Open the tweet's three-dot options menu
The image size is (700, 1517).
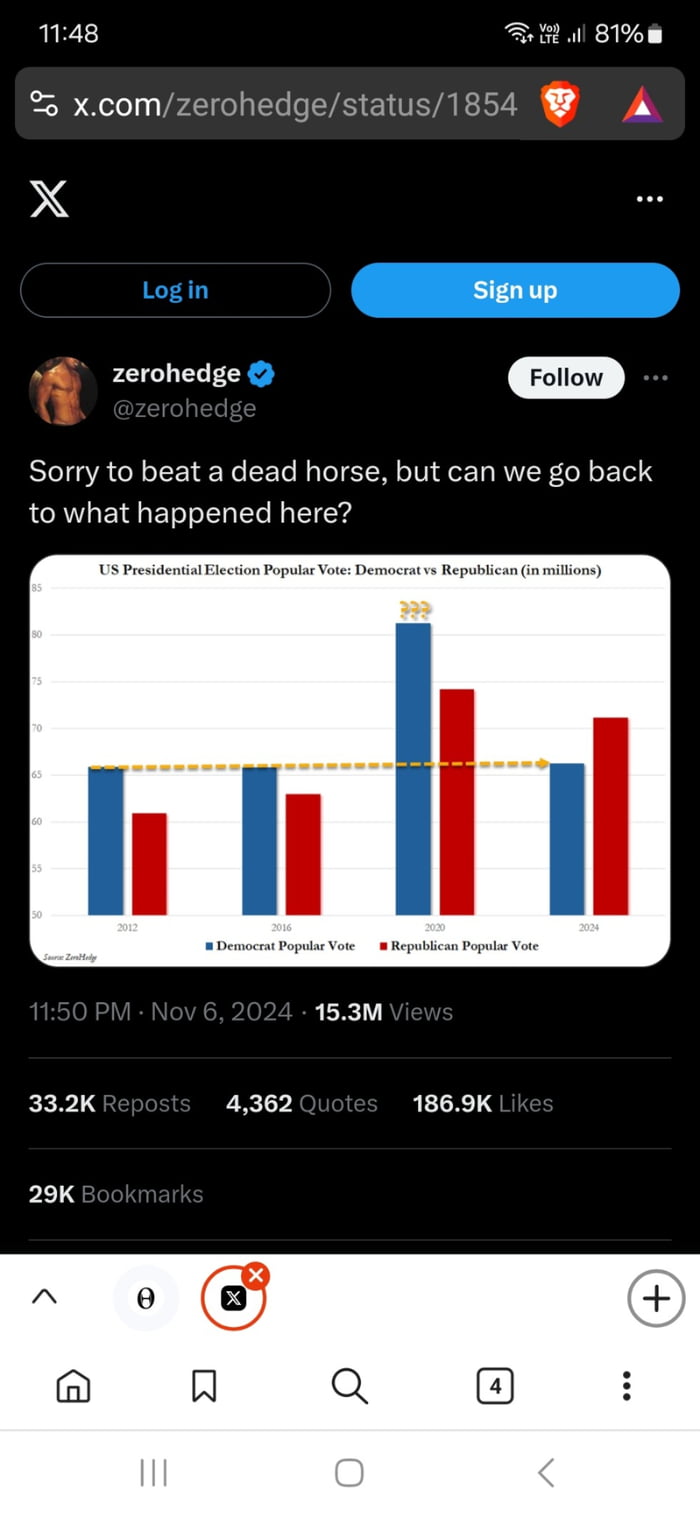click(x=655, y=378)
